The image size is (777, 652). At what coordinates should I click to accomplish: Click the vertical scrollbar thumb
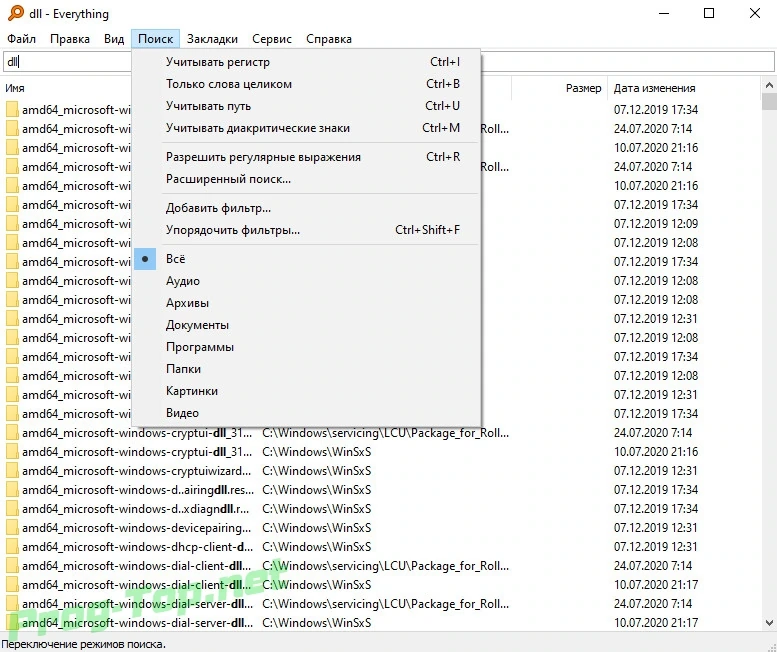(769, 102)
